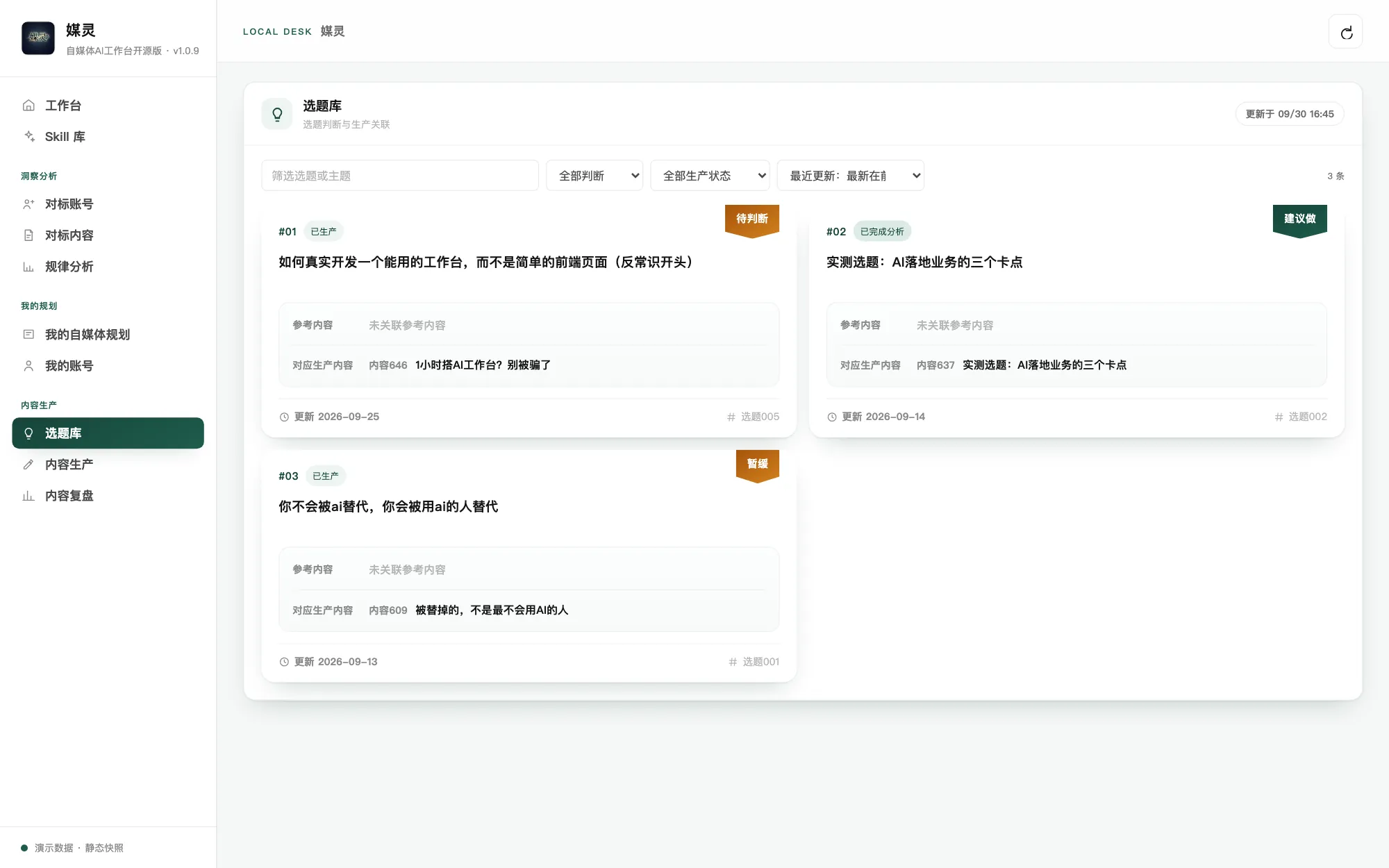Click the clock icon beside 更新 2026-09-25

click(x=284, y=417)
